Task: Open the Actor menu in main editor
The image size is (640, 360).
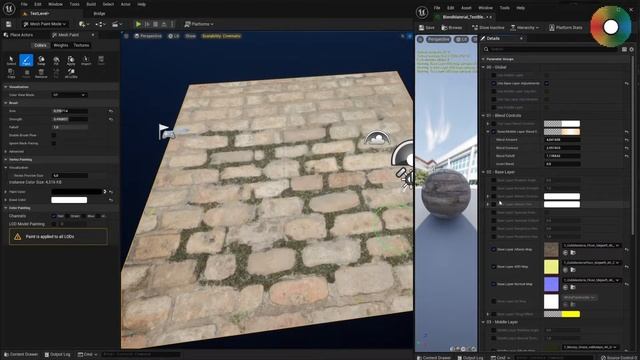Action: click(x=125, y=4)
